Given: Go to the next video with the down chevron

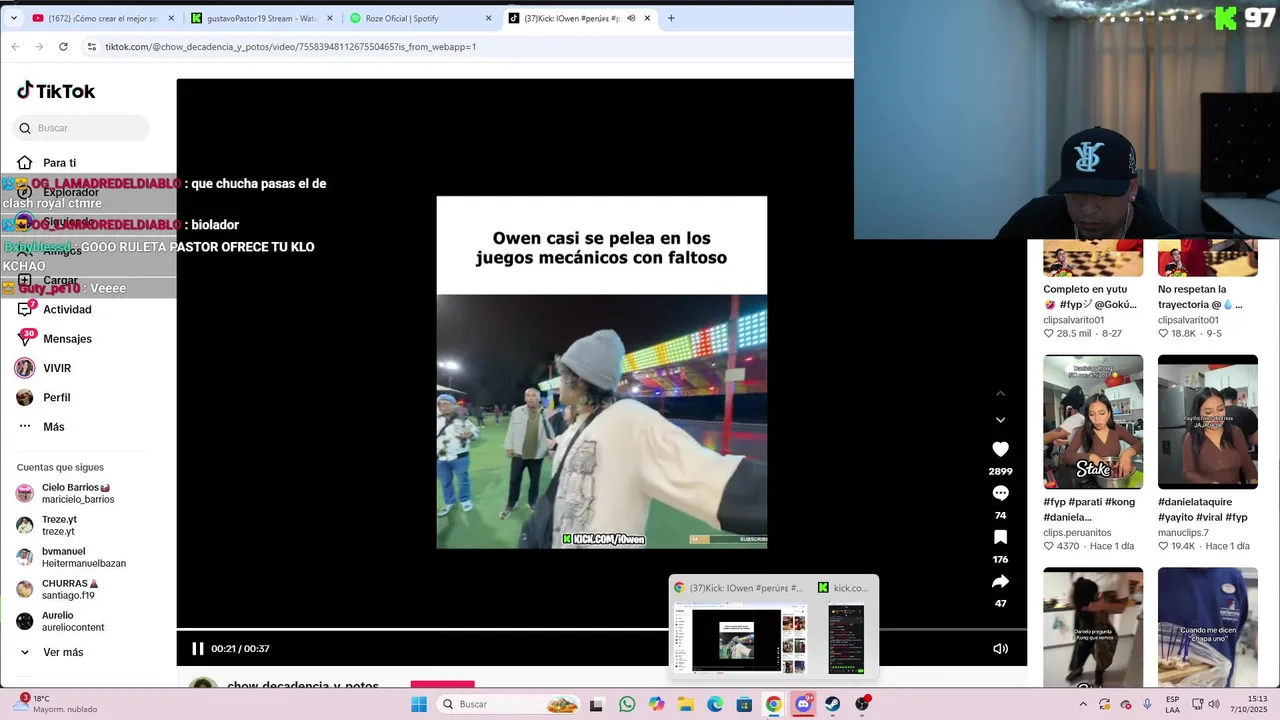Looking at the screenshot, I should coord(1000,420).
